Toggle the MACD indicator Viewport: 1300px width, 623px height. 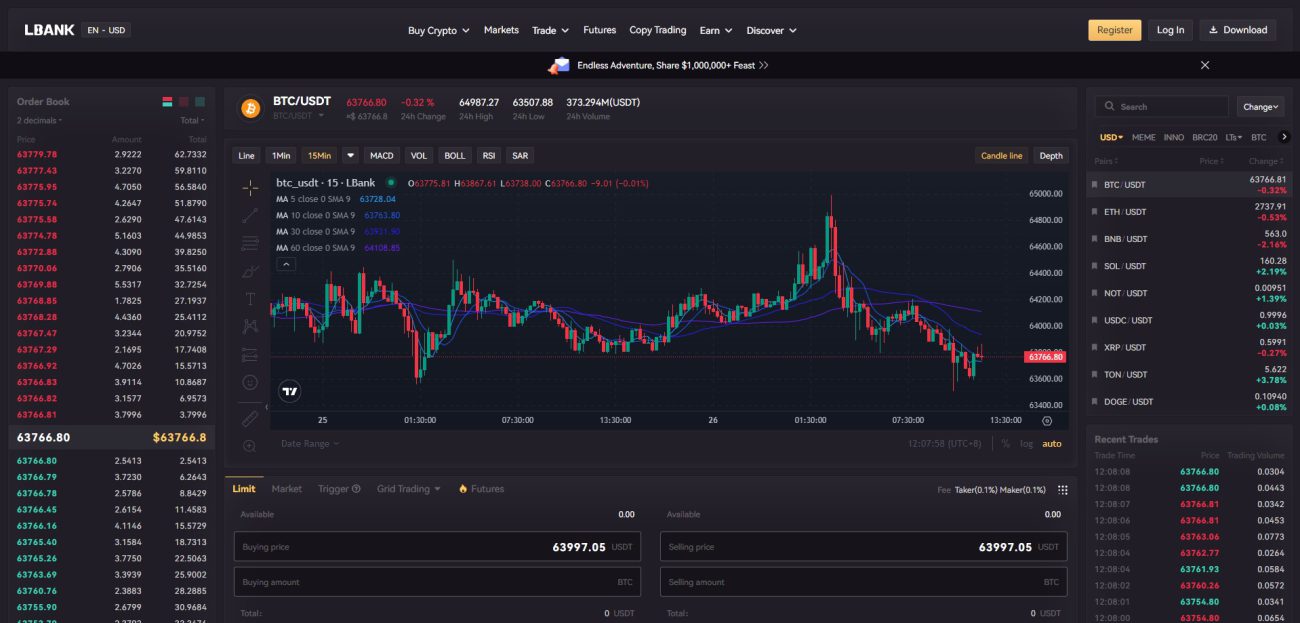tap(381, 156)
